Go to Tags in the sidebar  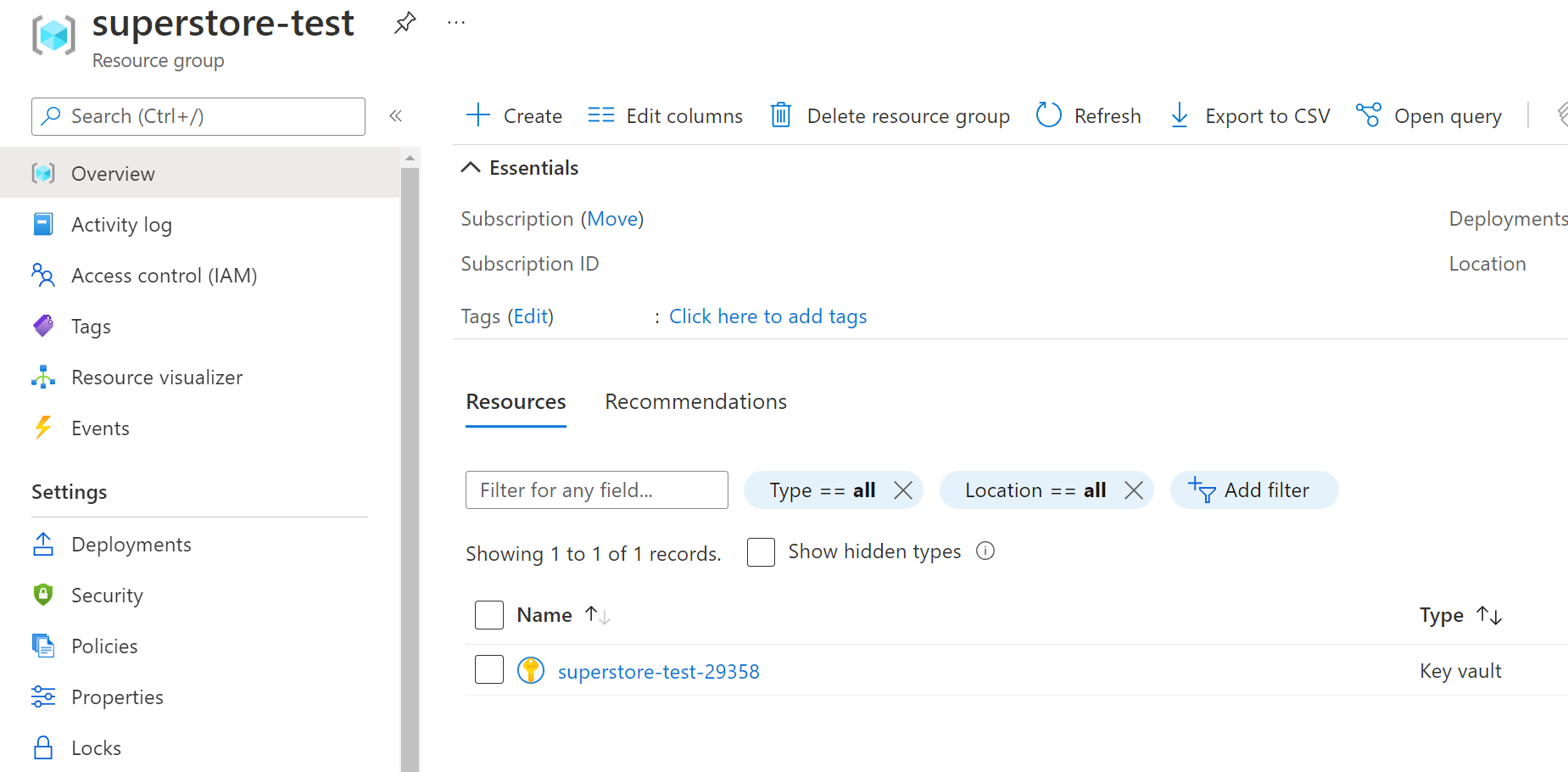point(91,327)
